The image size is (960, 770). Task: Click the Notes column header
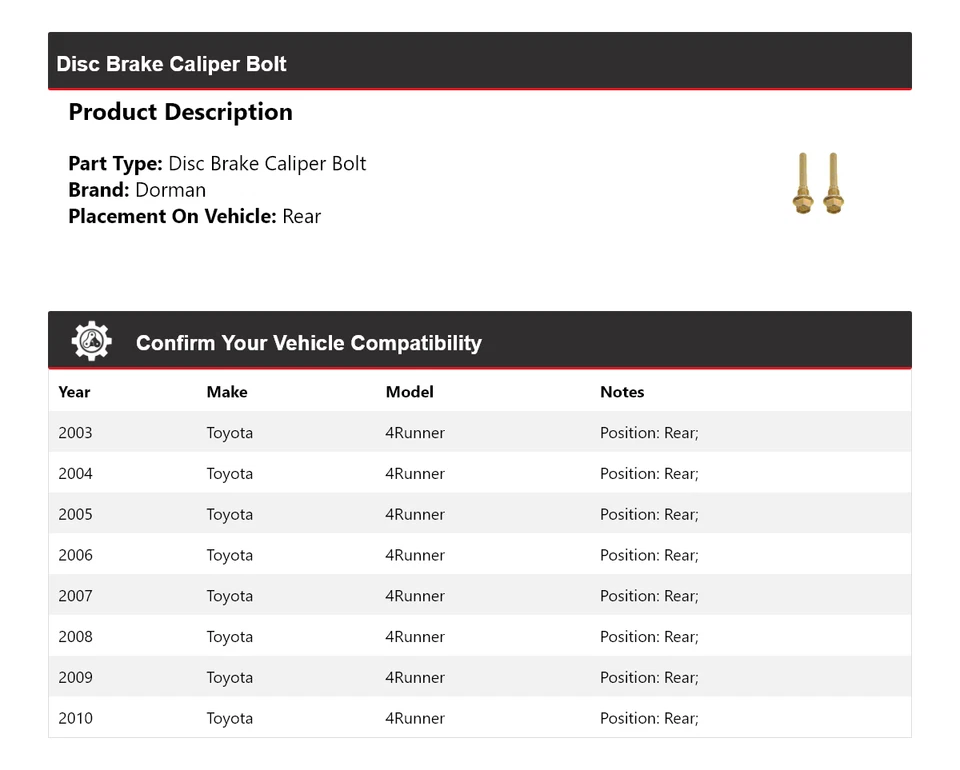[x=622, y=392]
